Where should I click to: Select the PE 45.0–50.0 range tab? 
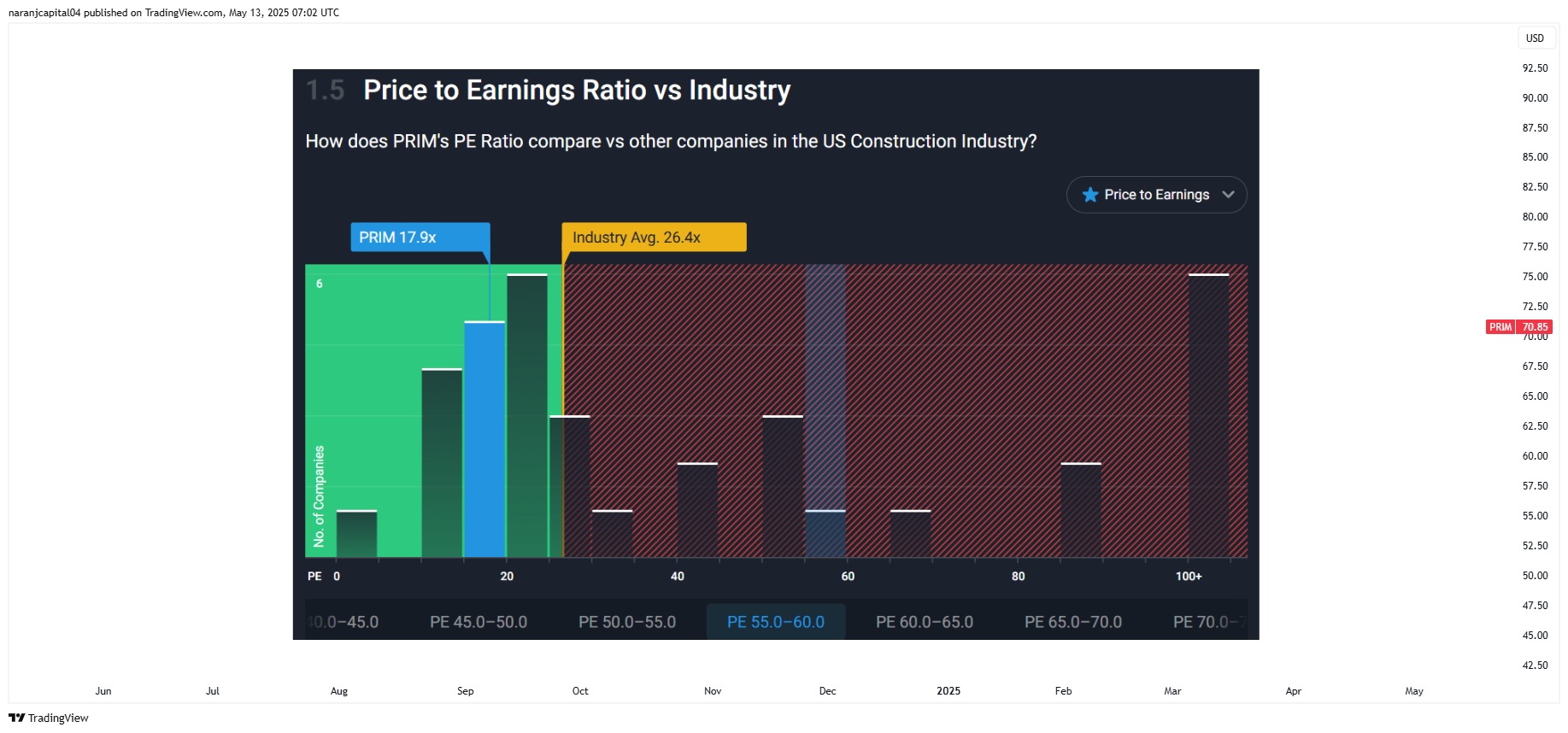(x=479, y=622)
